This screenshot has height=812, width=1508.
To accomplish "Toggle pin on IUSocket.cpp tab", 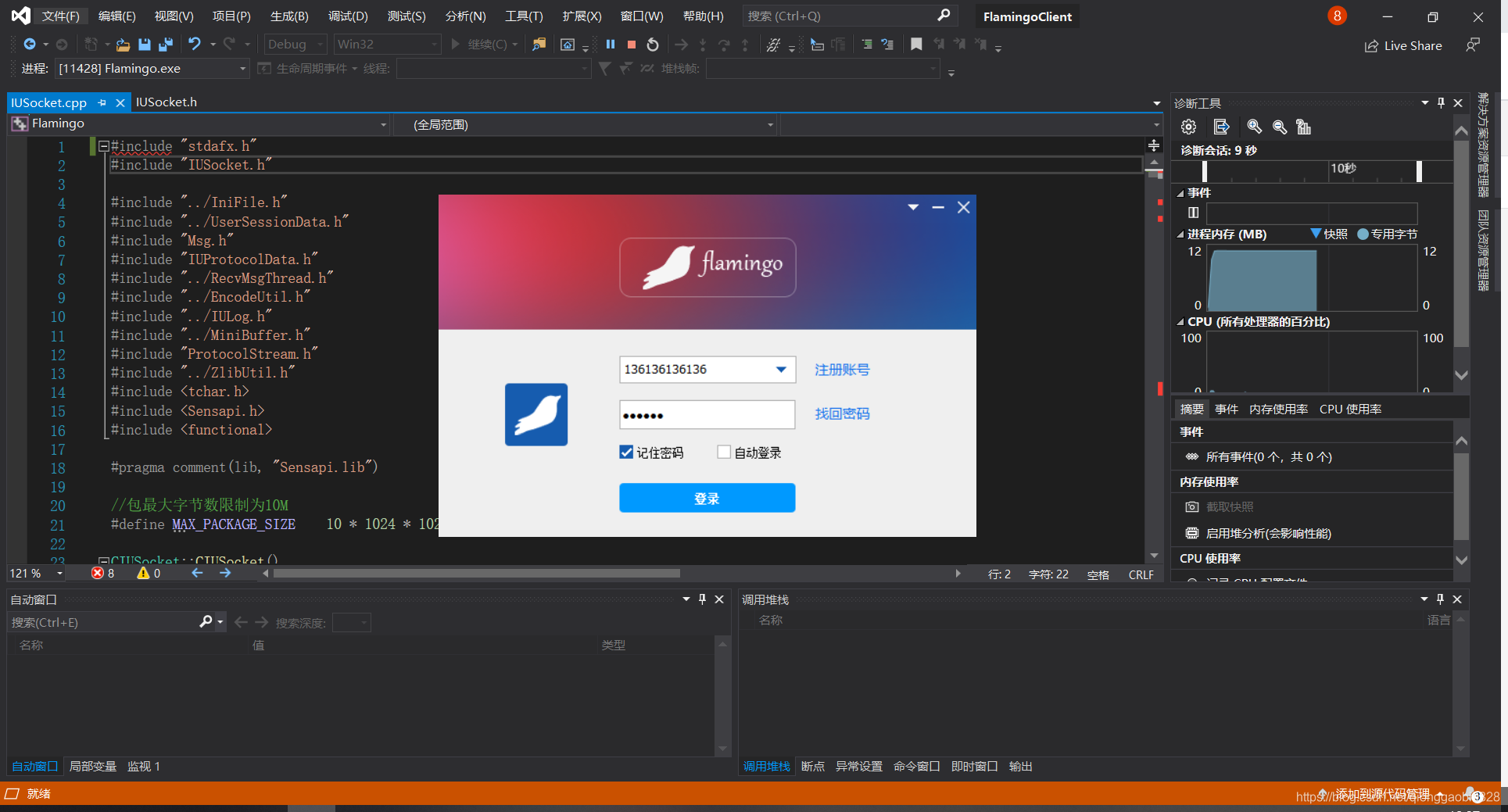I will click(x=102, y=103).
